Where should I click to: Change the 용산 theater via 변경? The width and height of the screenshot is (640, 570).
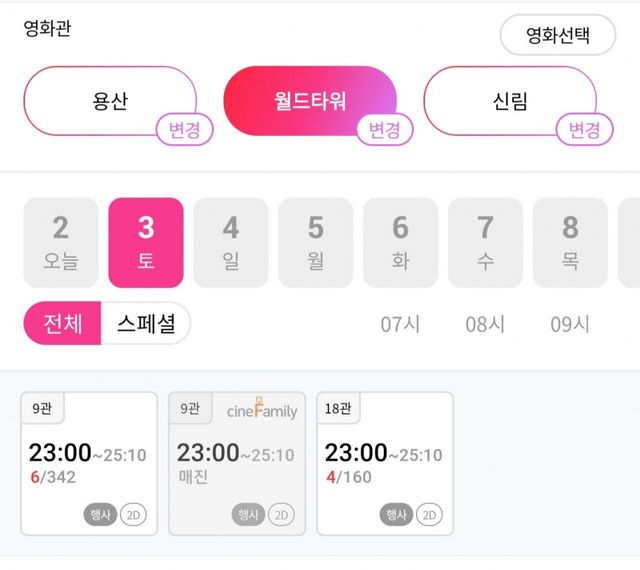coord(185,130)
